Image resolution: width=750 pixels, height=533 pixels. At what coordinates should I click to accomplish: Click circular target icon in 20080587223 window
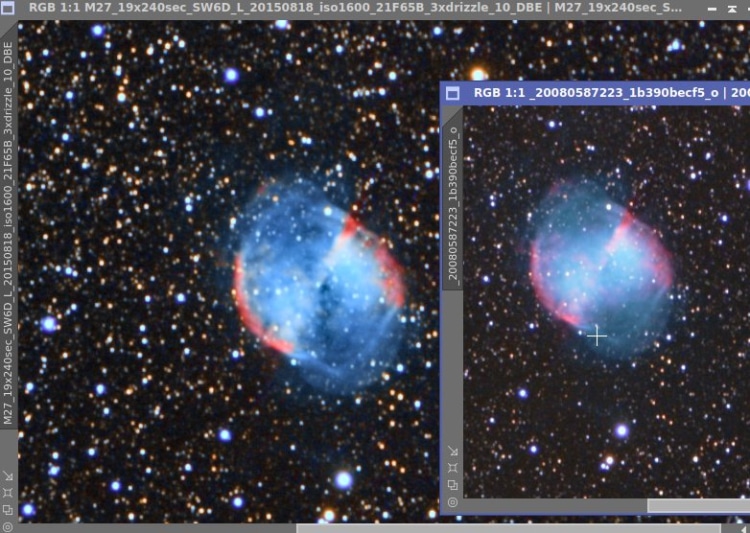[452, 502]
